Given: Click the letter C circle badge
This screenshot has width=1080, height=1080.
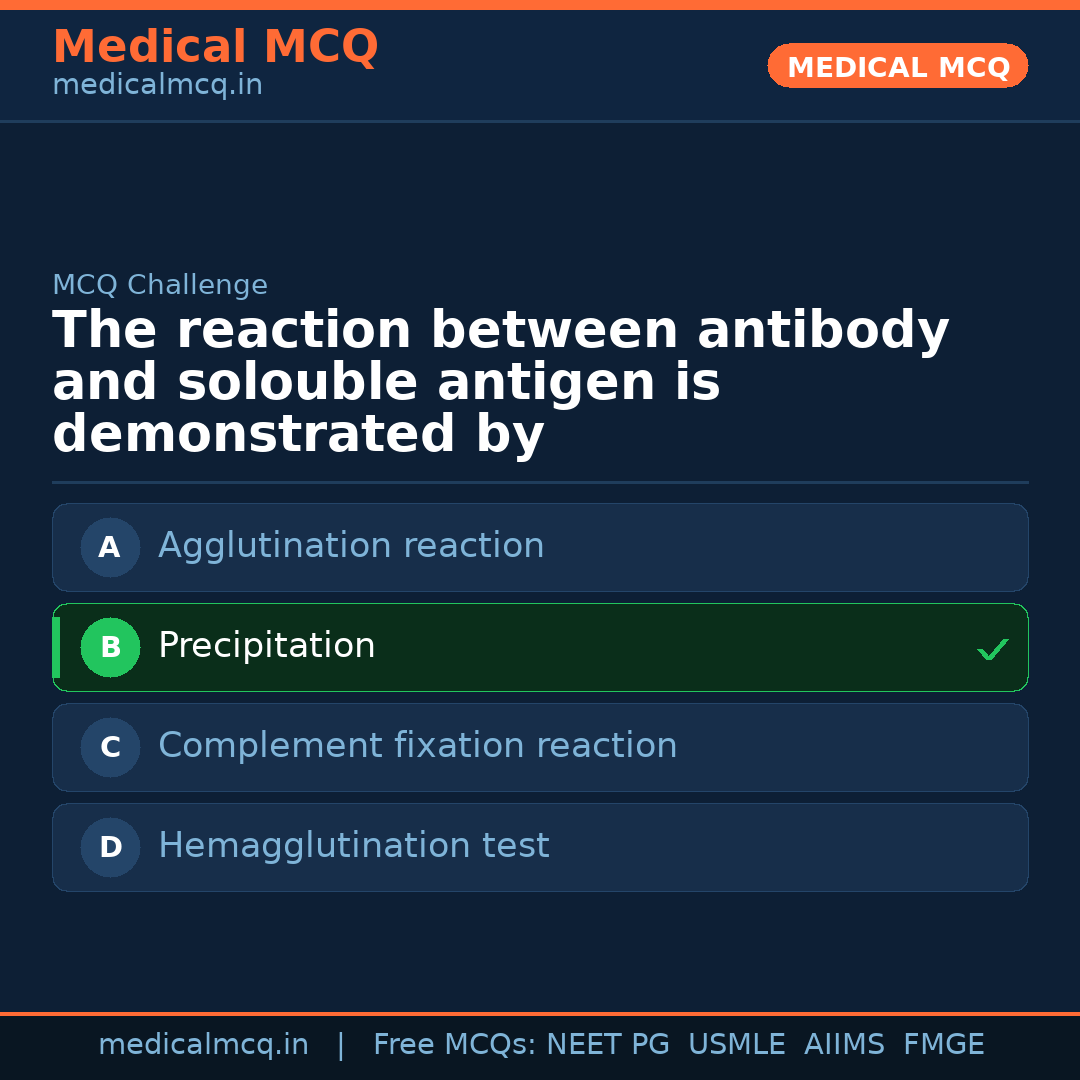Looking at the screenshot, I should point(110,747).
